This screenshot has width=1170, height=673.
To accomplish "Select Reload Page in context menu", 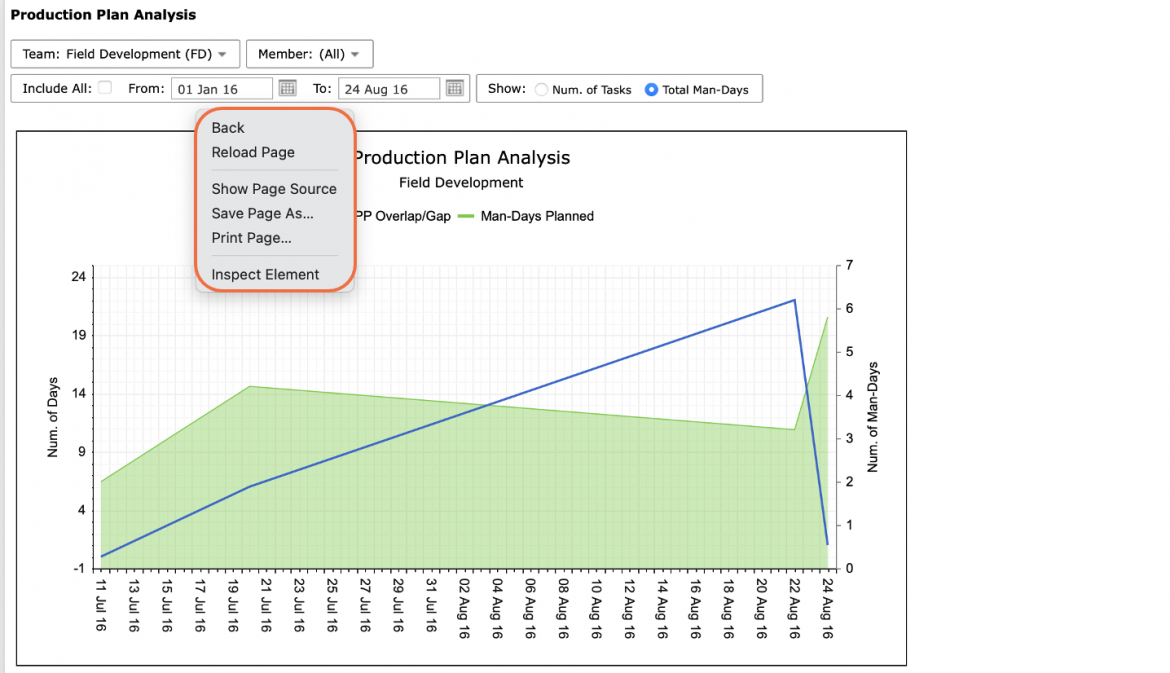I will point(253,152).
